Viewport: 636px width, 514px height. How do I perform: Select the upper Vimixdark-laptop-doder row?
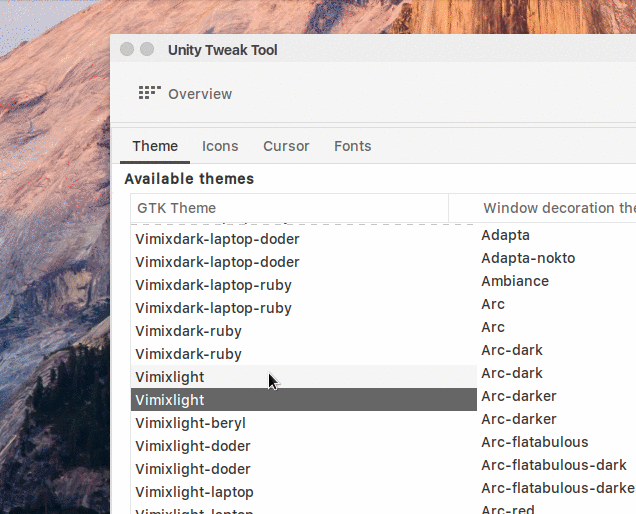point(304,239)
